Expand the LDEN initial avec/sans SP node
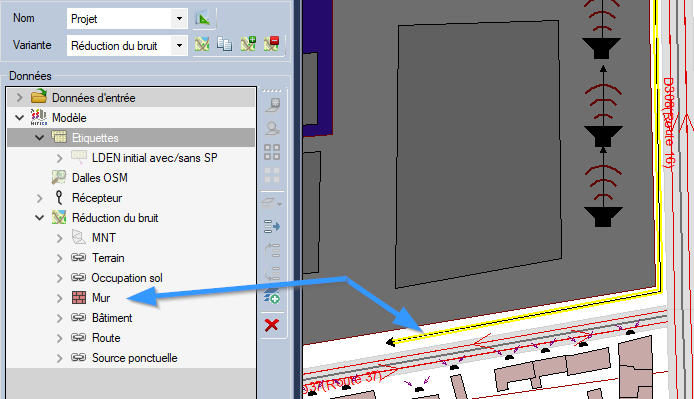This screenshot has height=399, width=694. coord(59,158)
